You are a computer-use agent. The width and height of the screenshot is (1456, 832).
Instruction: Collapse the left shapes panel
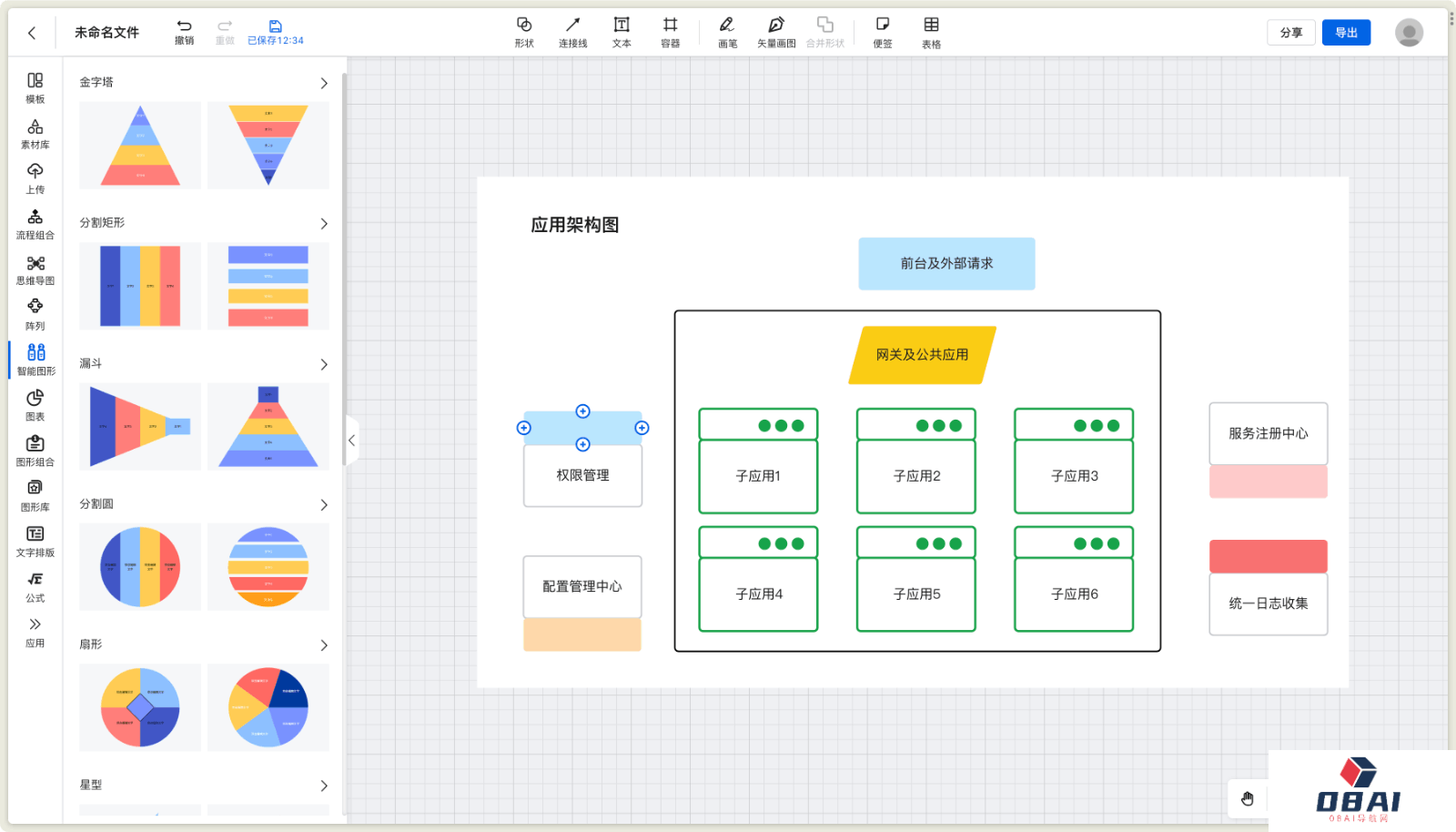[x=351, y=441]
